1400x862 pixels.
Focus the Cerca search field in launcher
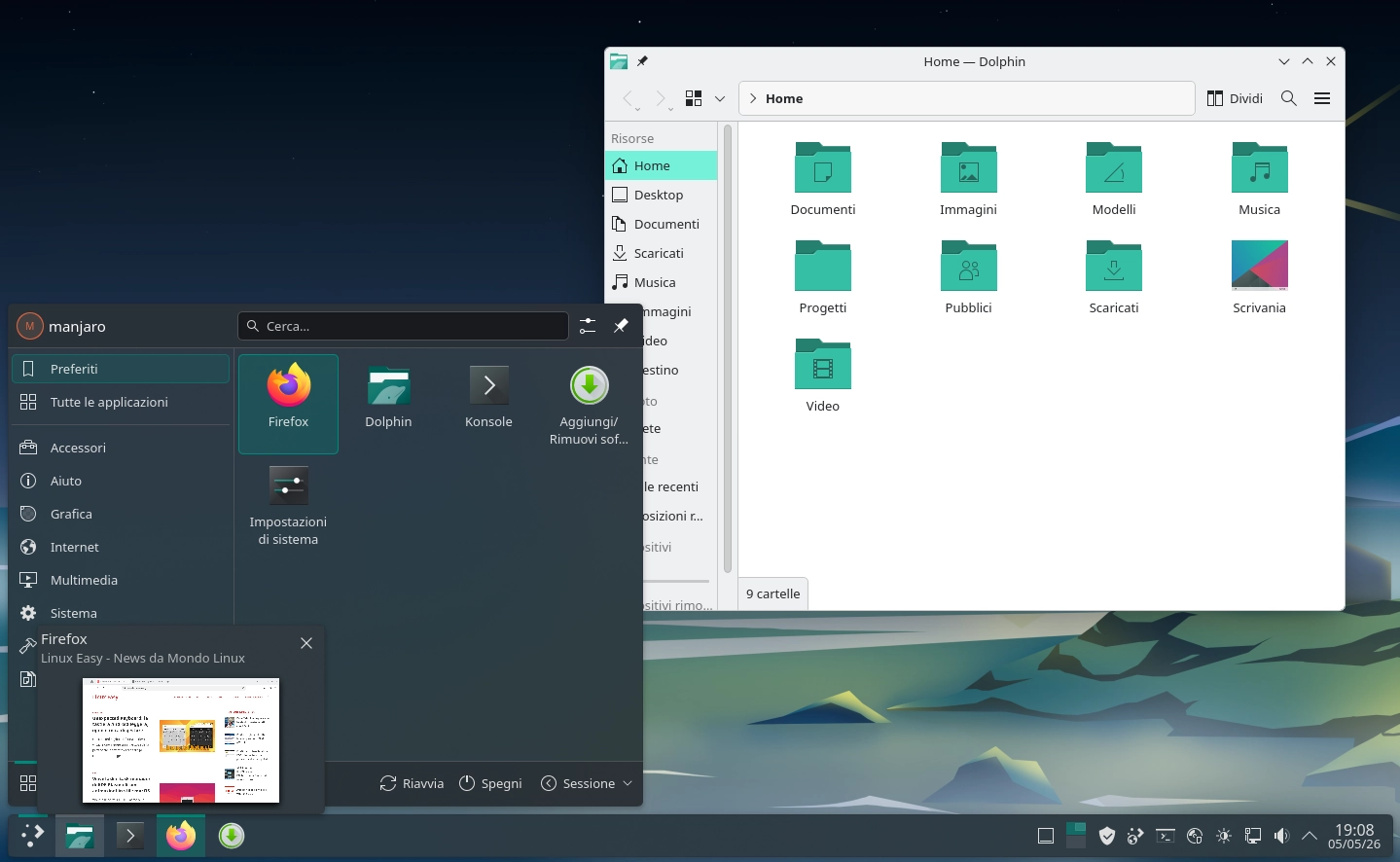pyautogui.click(x=403, y=326)
